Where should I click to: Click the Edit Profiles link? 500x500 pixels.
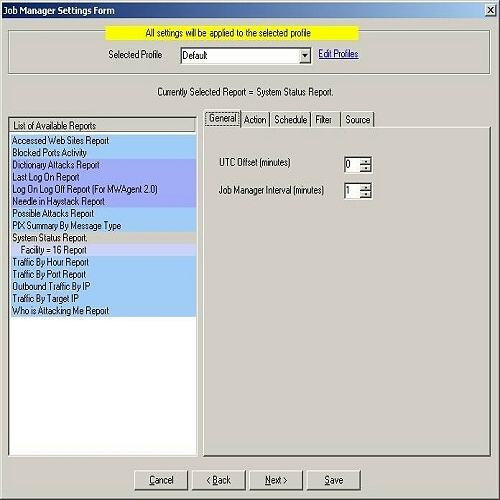(338, 54)
